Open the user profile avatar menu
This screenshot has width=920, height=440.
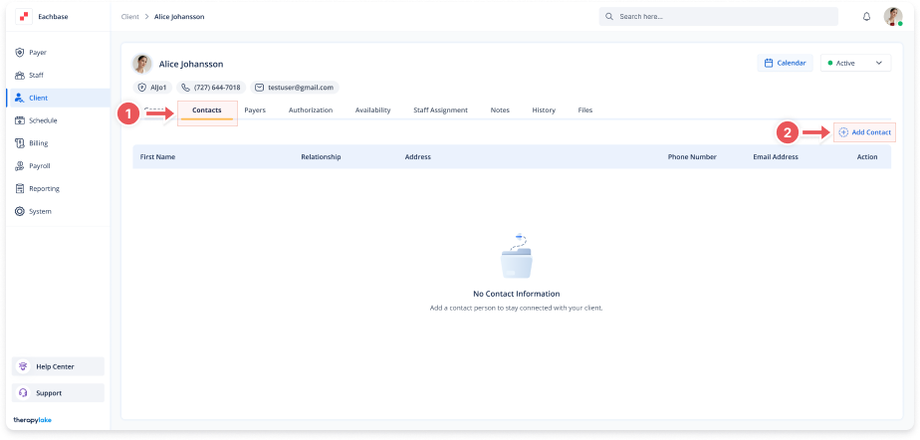893,16
